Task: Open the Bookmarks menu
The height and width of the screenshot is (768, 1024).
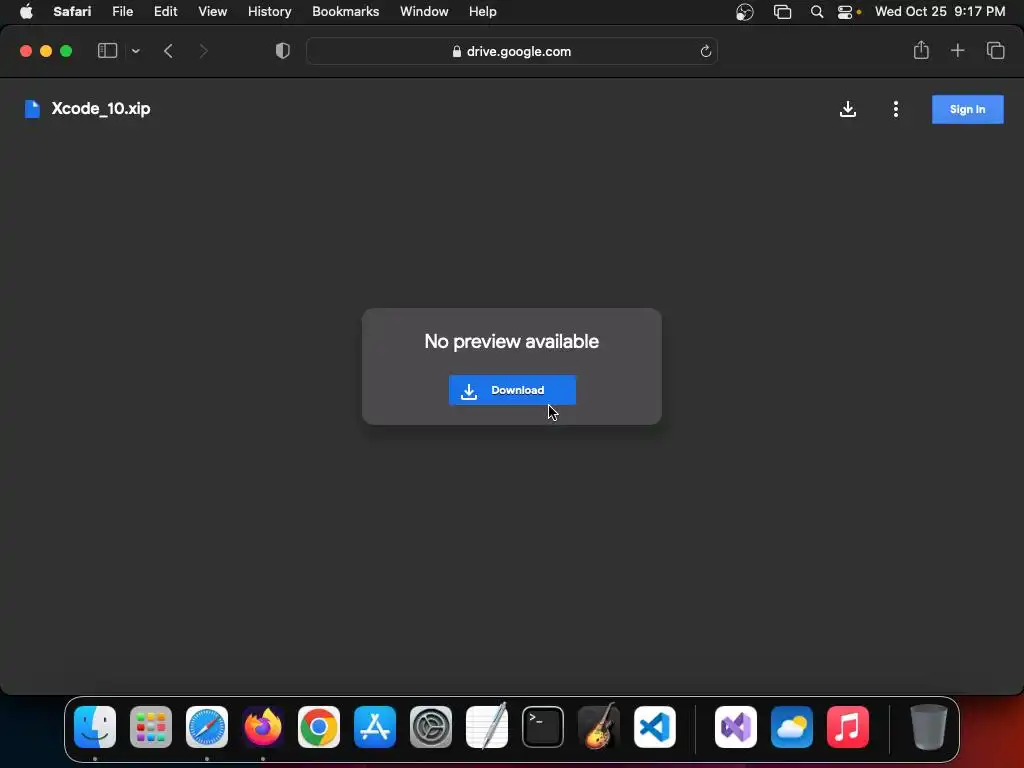Action: (x=345, y=12)
